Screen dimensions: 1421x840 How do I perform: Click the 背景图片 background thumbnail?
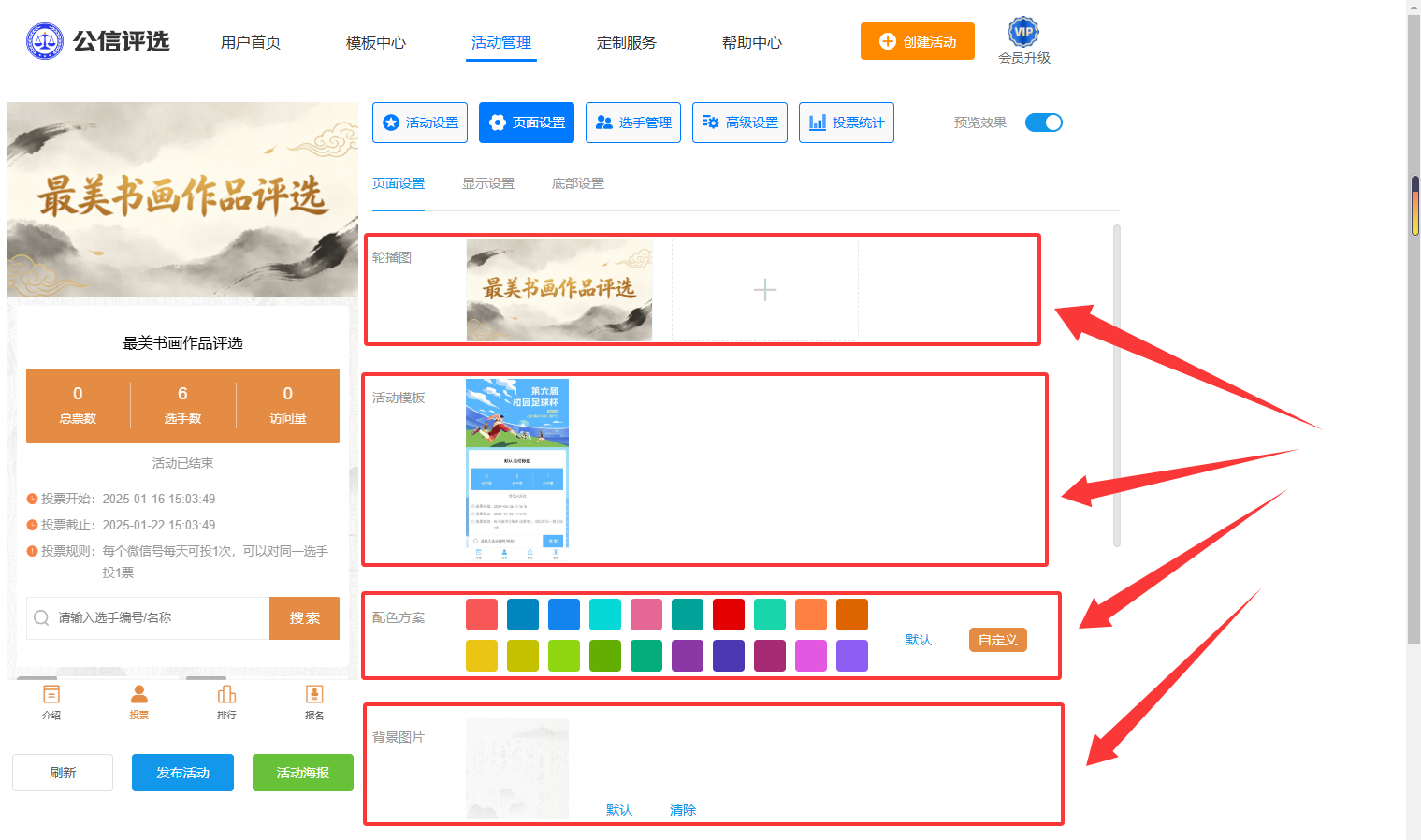coord(517,769)
